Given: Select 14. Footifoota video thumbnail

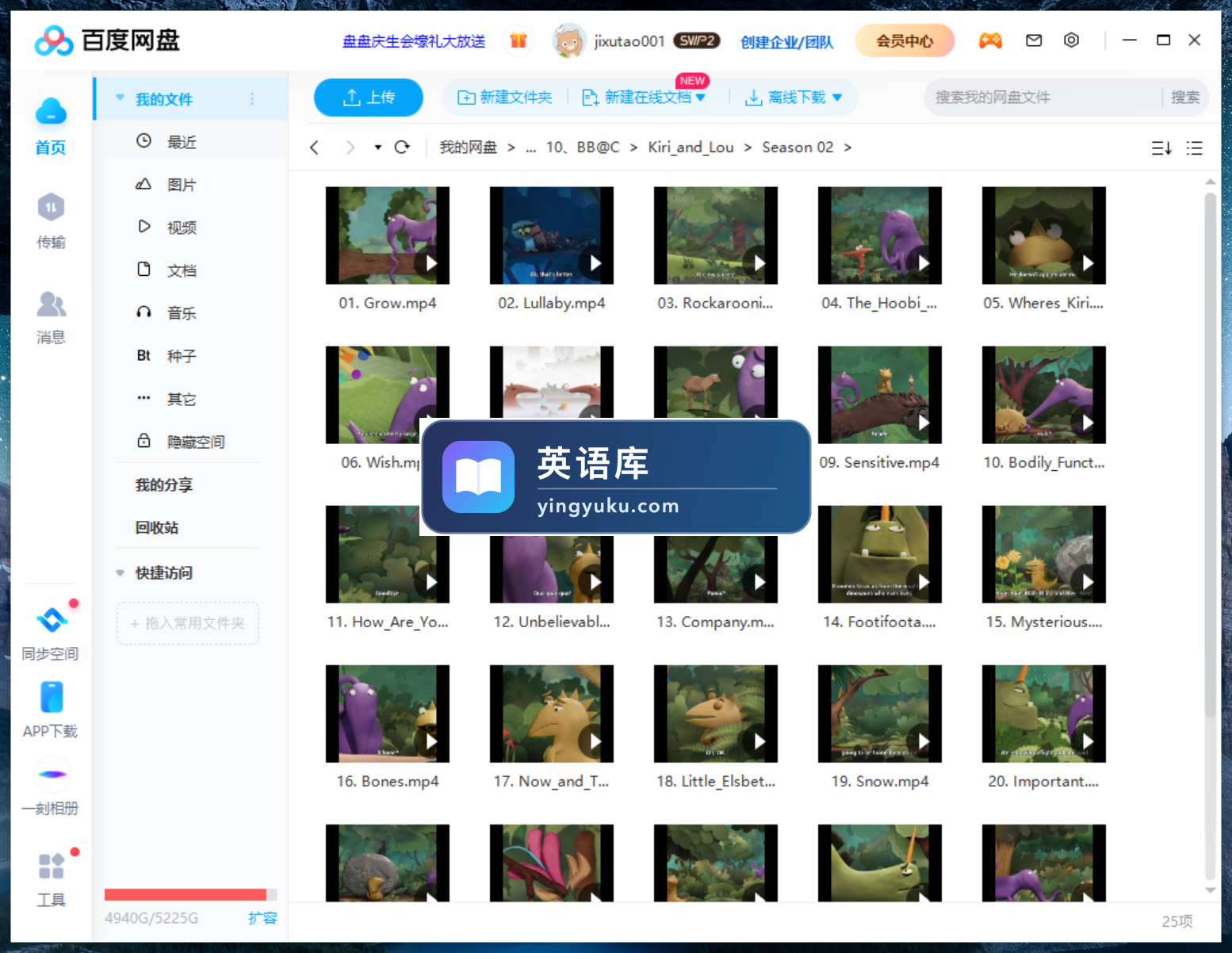Looking at the screenshot, I should 880,554.
